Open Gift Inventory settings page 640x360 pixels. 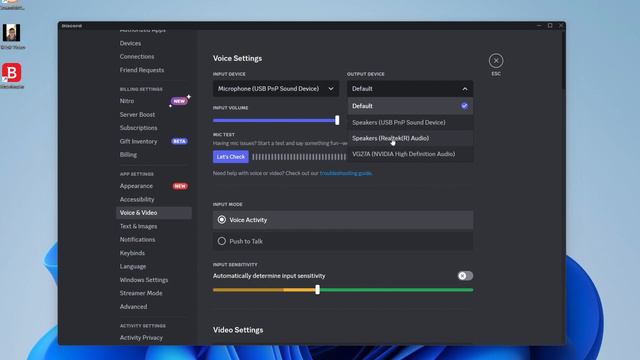(138, 141)
